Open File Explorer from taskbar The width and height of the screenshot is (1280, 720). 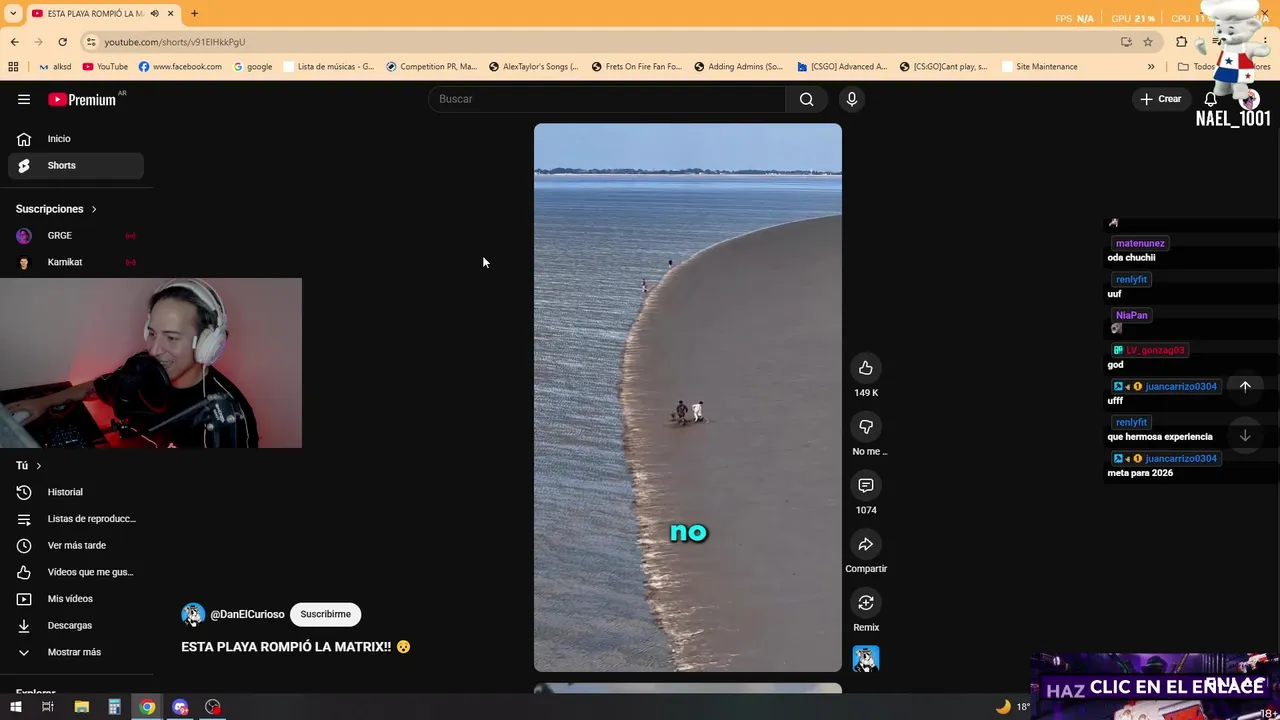click(81, 707)
